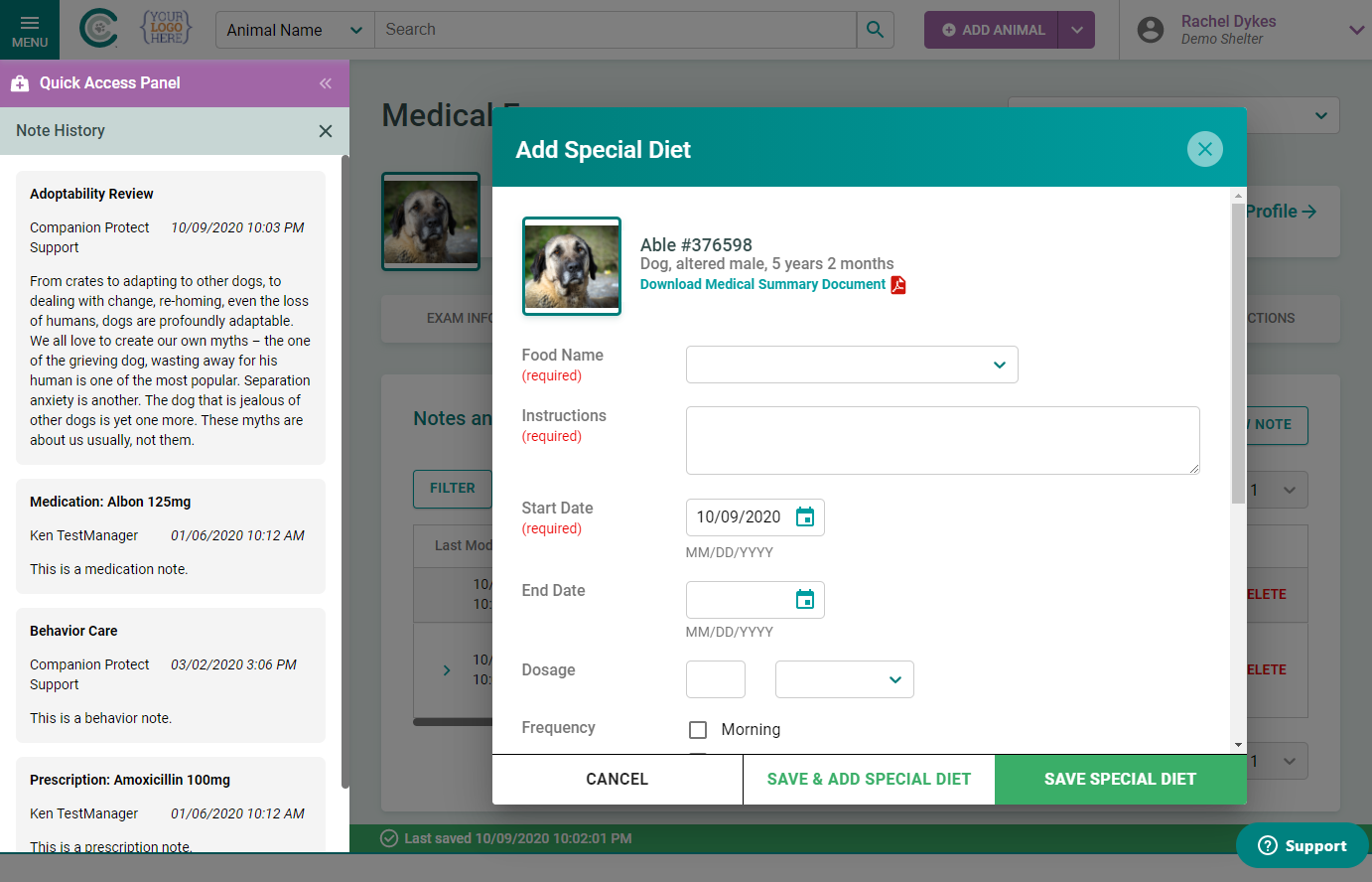The image size is (1372, 882).
Task: Click the search magnifier icon
Action: (x=875, y=30)
